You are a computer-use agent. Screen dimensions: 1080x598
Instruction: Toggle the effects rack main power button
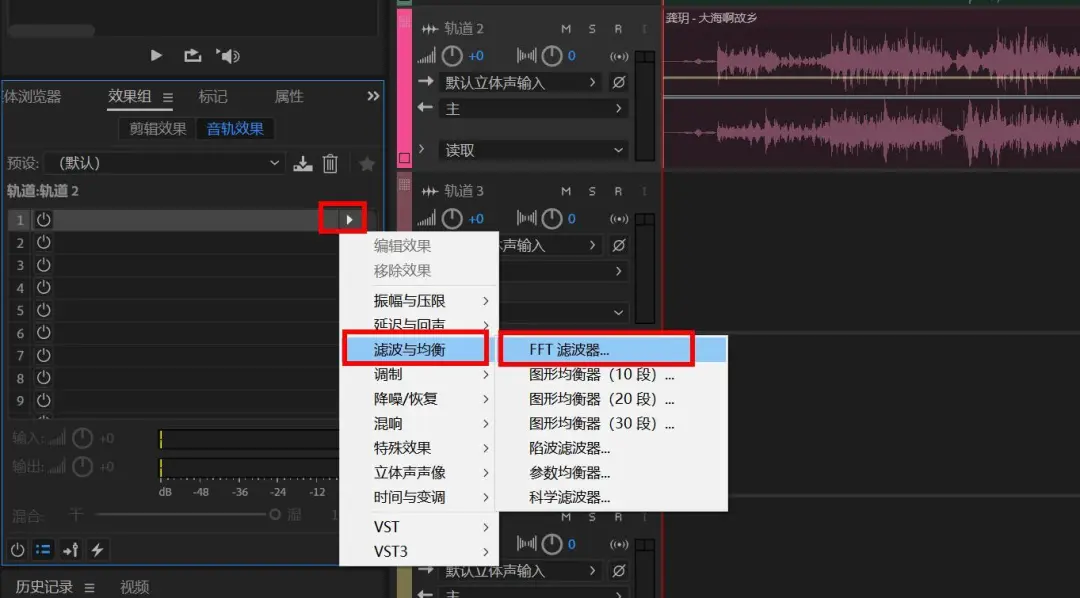pyautogui.click(x=17, y=550)
